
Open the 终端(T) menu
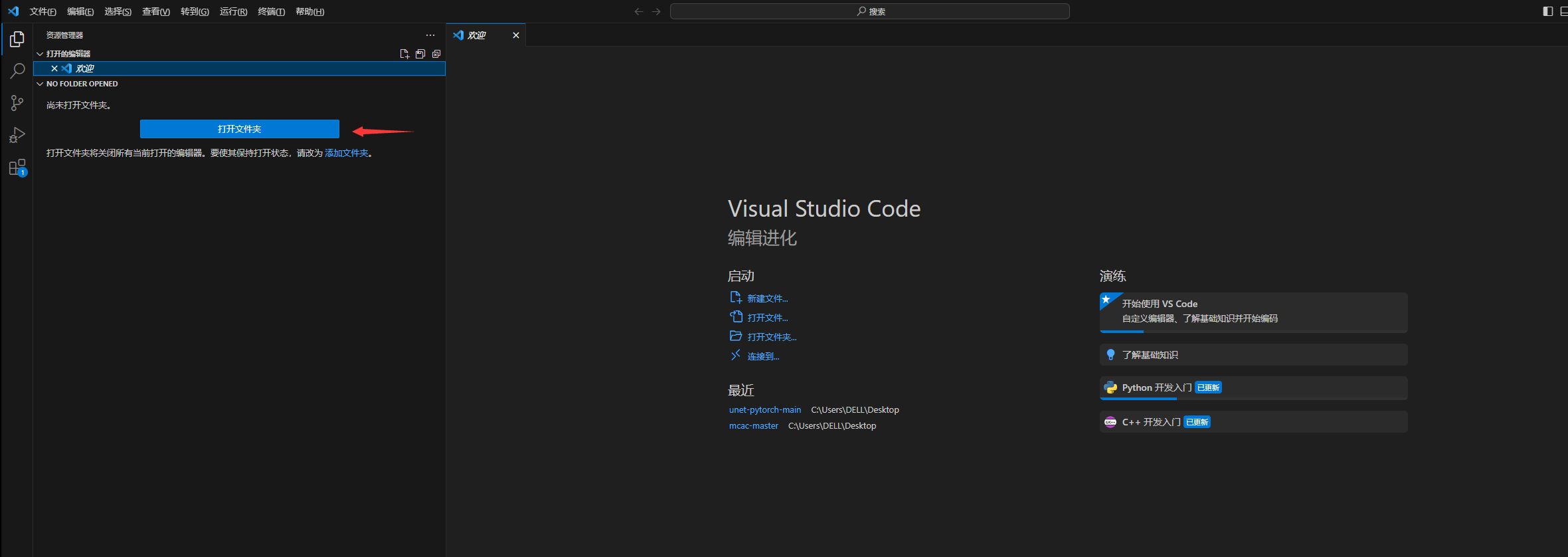coord(272,11)
